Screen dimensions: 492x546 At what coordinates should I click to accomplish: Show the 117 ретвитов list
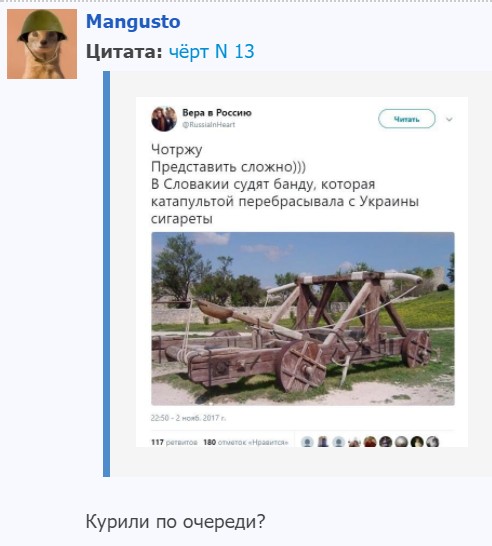click(x=174, y=442)
